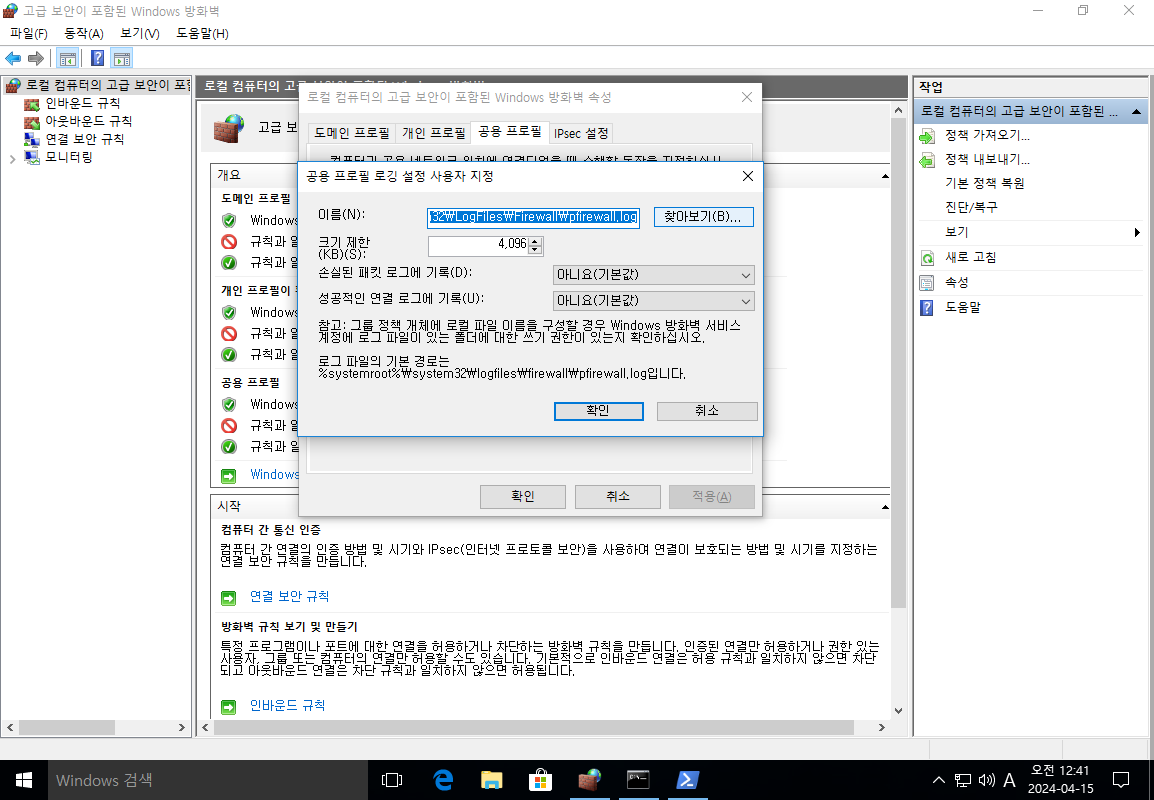The height and width of the screenshot is (800, 1154).
Task: Select 모니터링 node in the tree
Action: [68, 157]
